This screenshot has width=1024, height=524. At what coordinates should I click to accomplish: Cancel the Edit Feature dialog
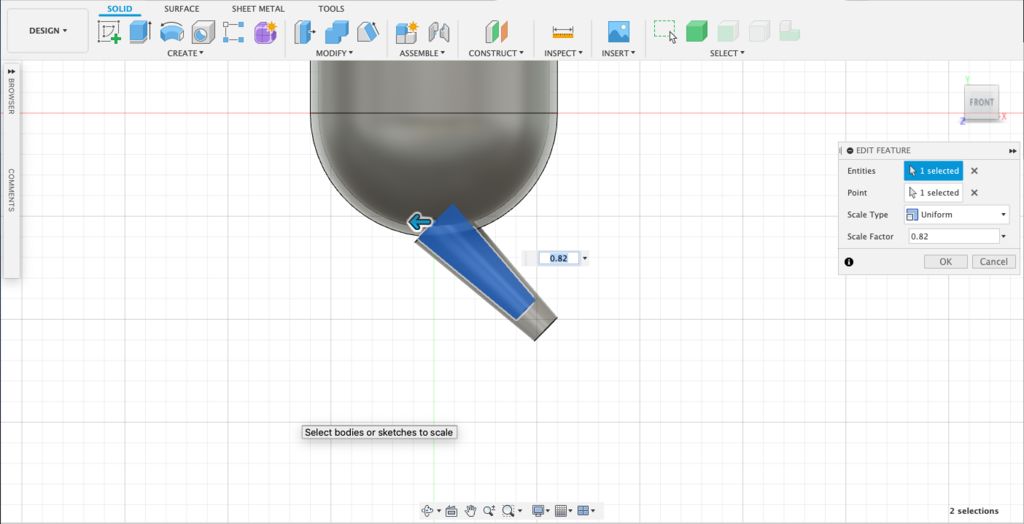click(x=993, y=261)
